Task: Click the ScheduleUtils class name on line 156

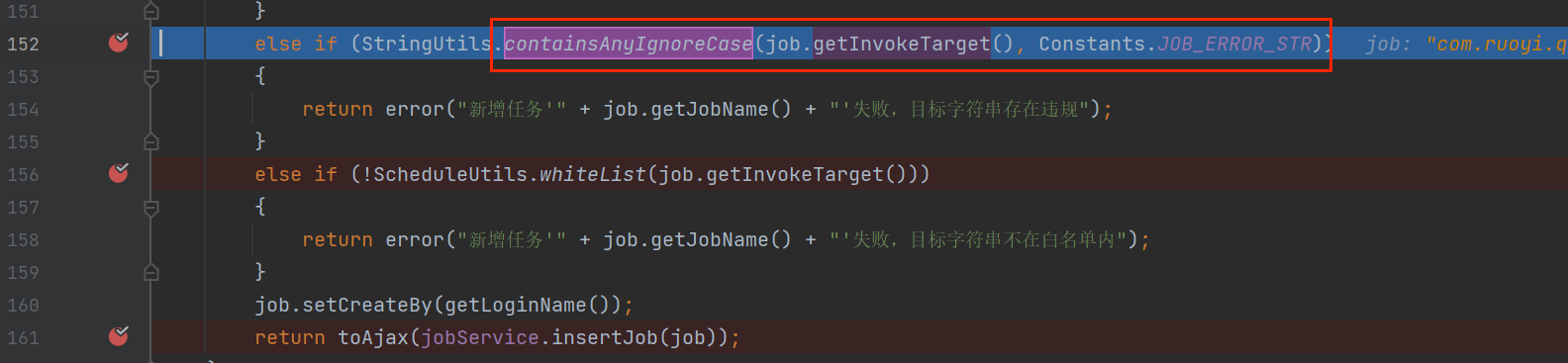Action: [450, 174]
